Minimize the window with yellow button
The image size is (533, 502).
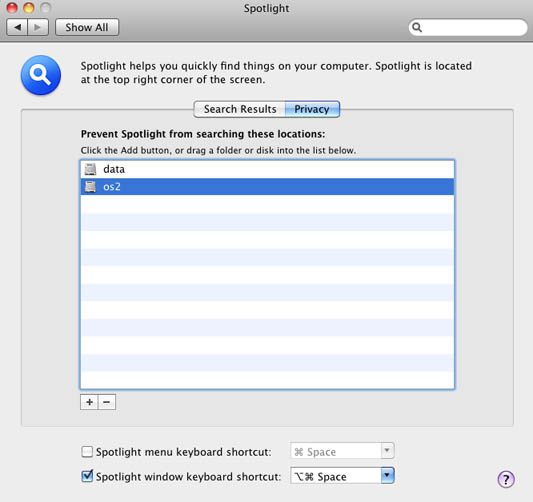click(29, 7)
